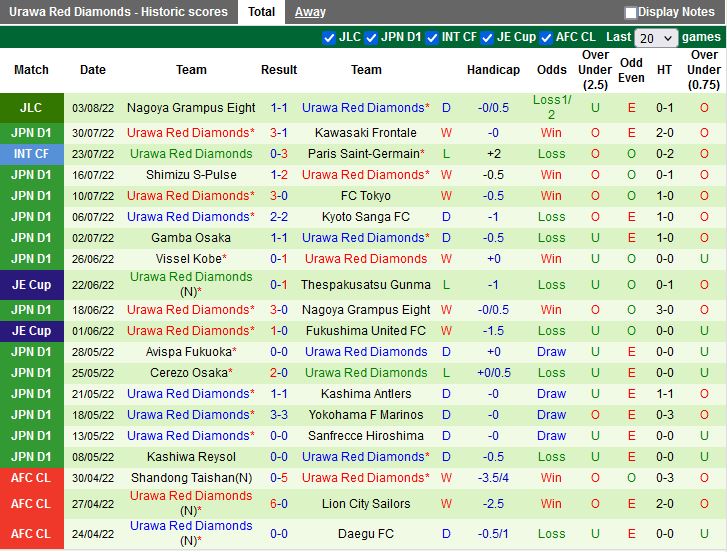Select the Lion City Sailors link
727x552 pixels.
(365, 504)
